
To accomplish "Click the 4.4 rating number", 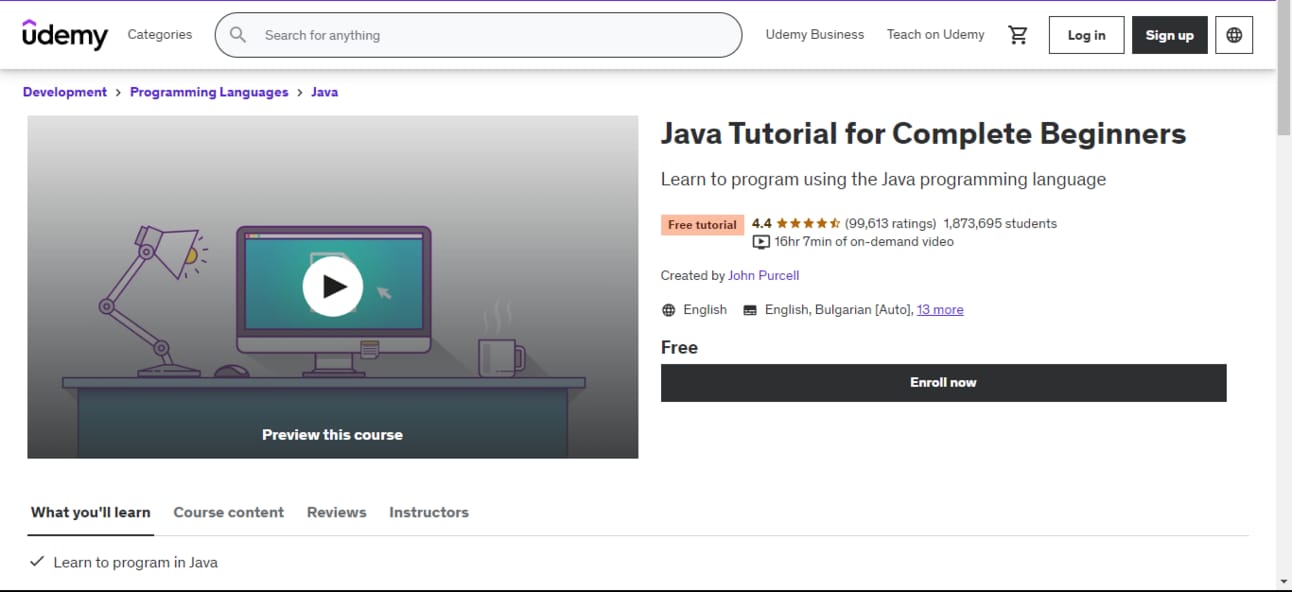I will coord(762,224).
